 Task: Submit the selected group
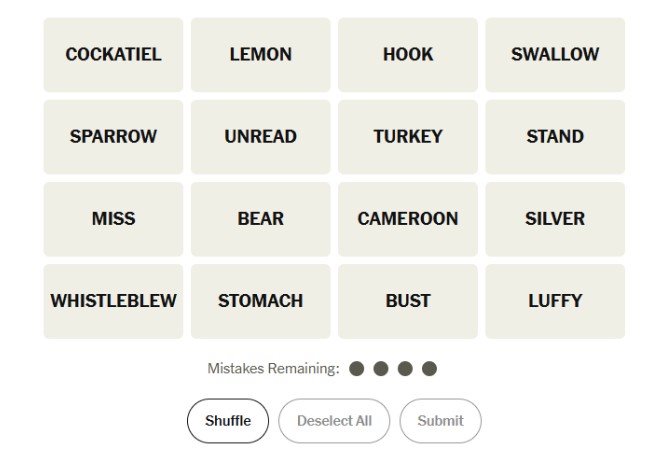pyautogui.click(x=440, y=421)
